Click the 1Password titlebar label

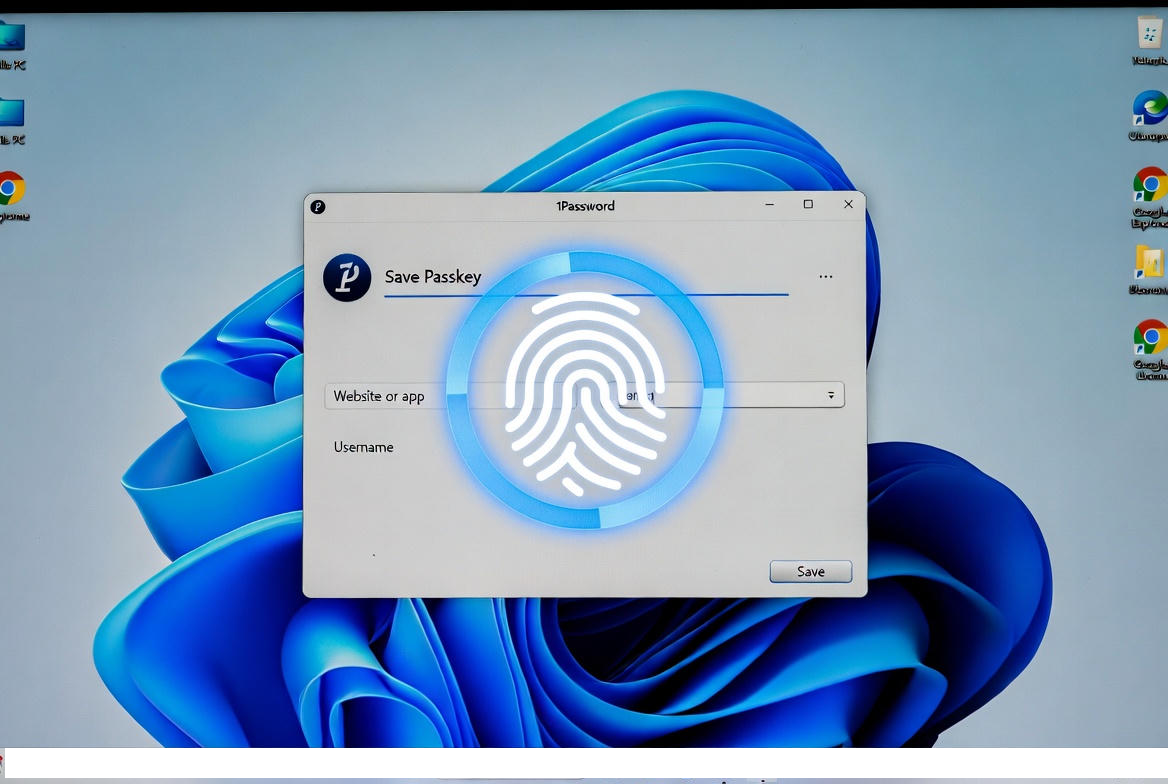tap(585, 206)
